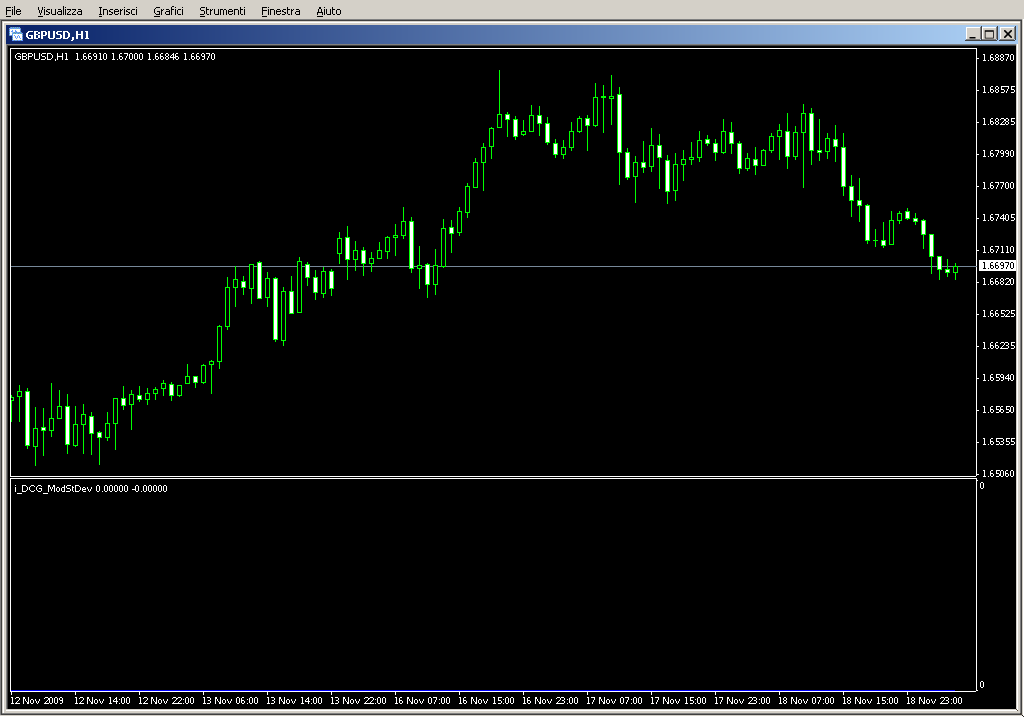Maximize the GBPUSD,H1 chart window
Viewport: 1024px width, 717px height.
pos(989,34)
